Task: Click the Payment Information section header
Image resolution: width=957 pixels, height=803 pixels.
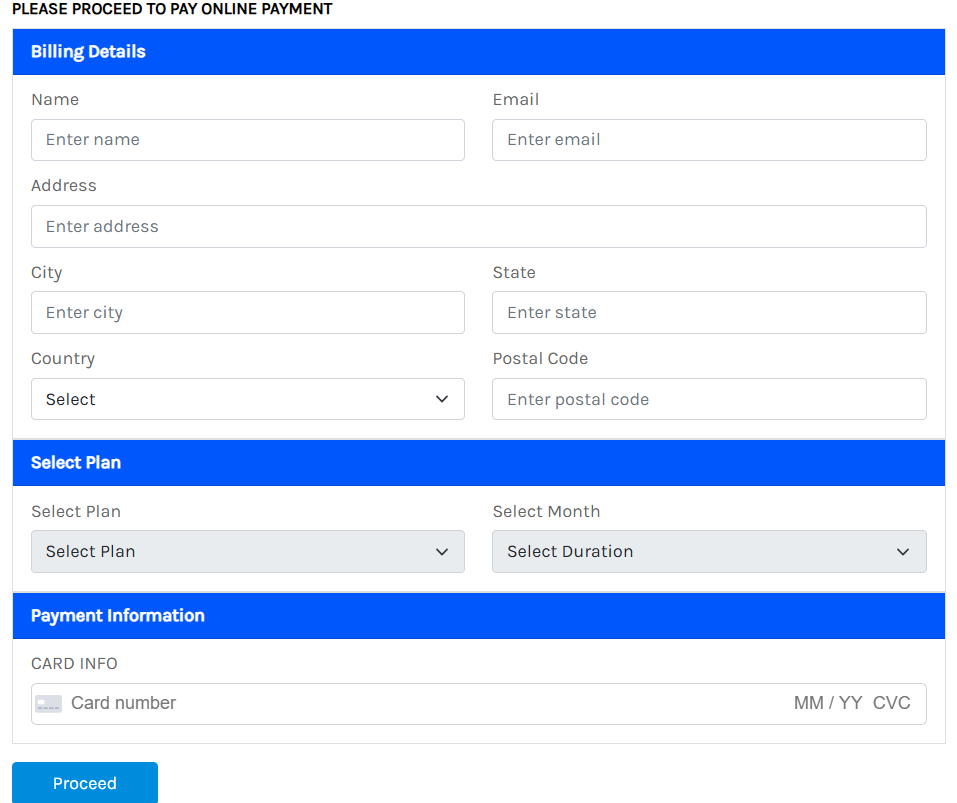Action: (118, 615)
